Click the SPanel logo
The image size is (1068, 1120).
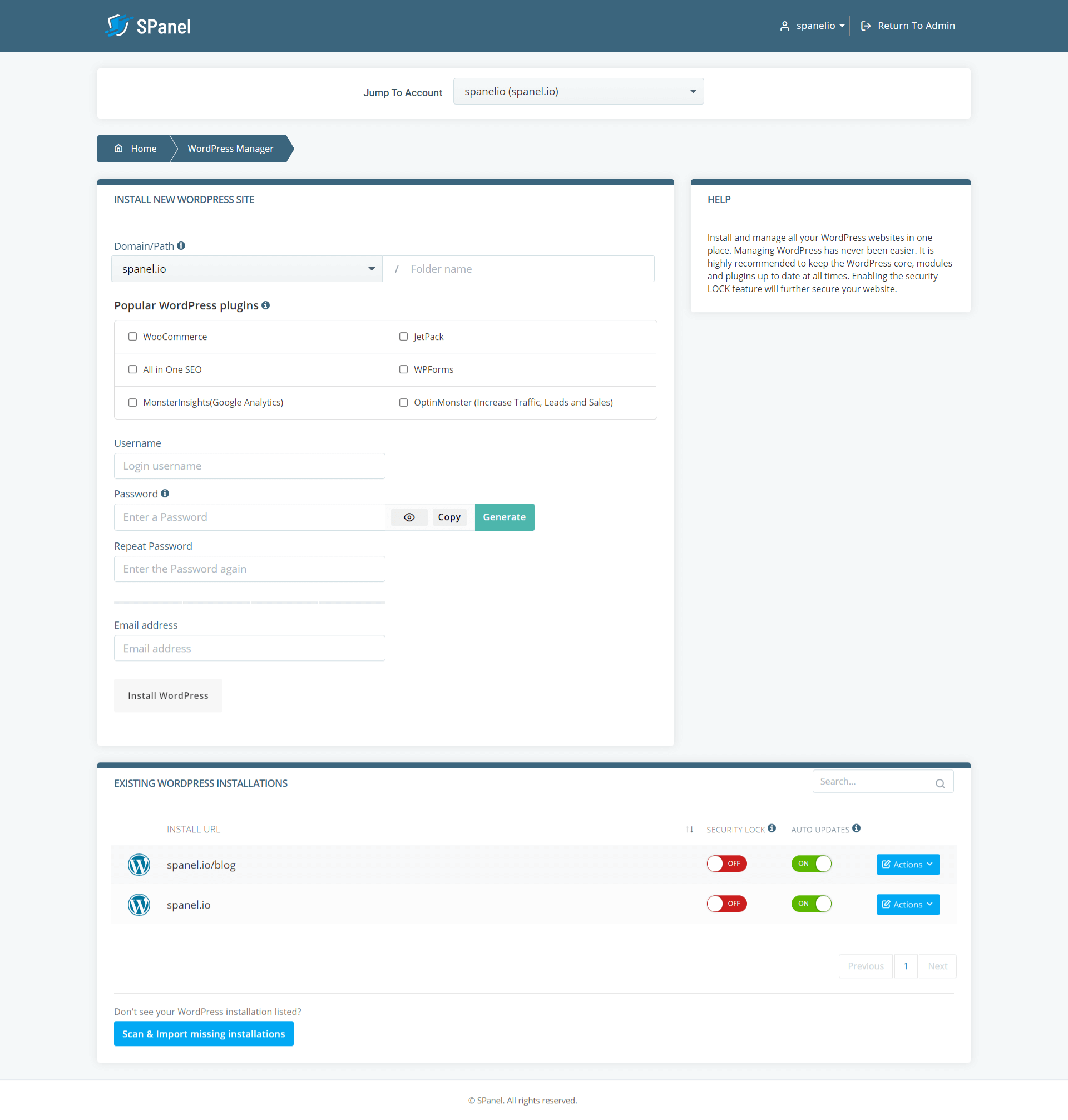[x=148, y=26]
